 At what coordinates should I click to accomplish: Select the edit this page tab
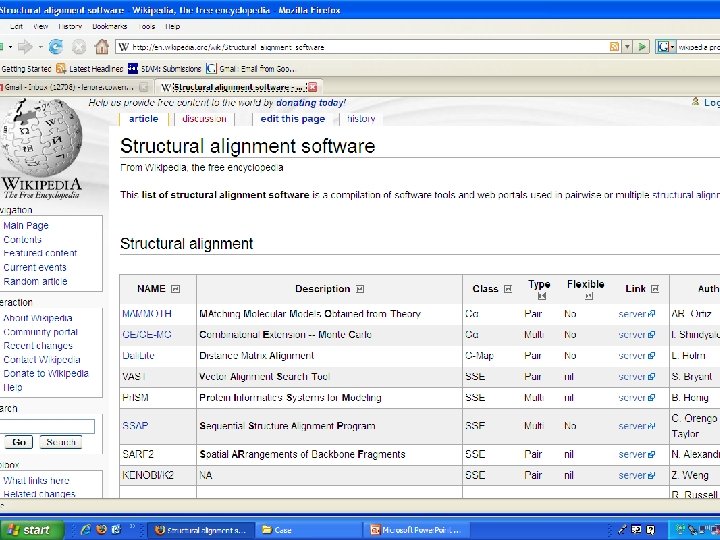point(292,119)
